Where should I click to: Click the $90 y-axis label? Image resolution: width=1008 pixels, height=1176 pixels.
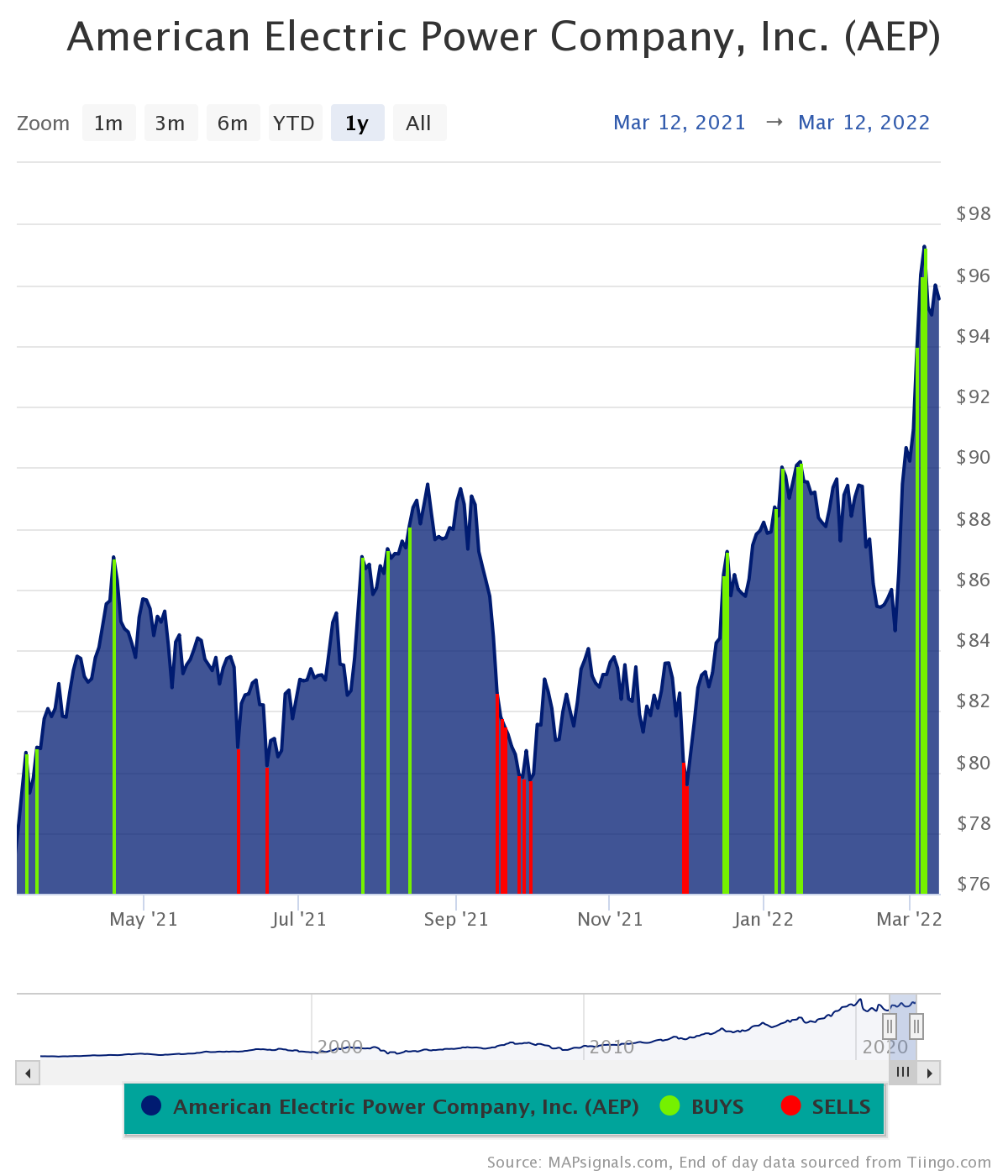tap(974, 458)
